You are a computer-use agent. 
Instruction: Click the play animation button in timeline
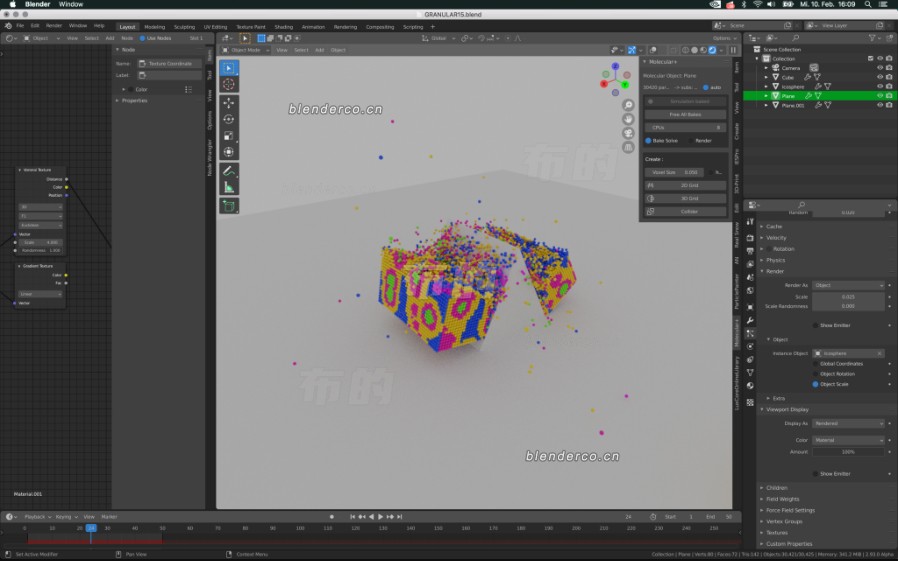coord(380,516)
